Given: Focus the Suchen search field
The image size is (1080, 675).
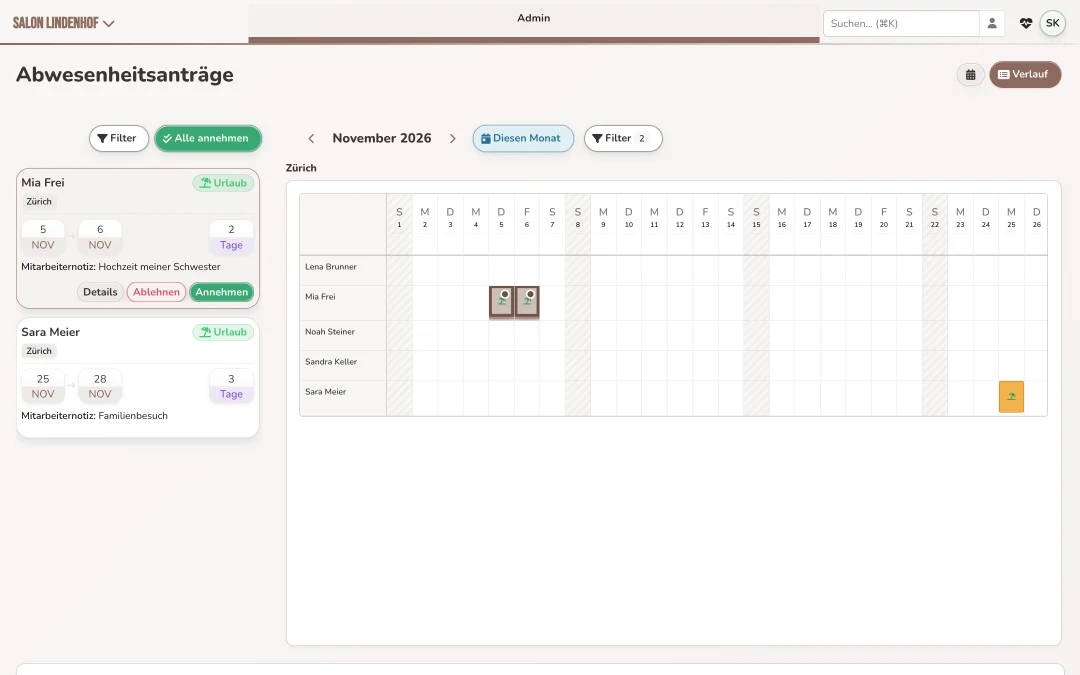Looking at the screenshot, I should point(901,23).
